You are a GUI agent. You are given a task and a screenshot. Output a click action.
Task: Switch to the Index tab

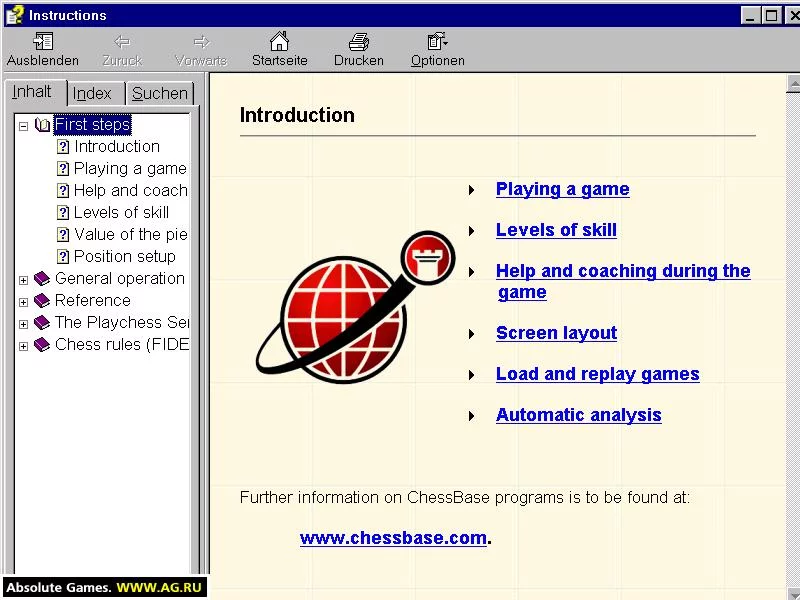click(x=95, y=93)
